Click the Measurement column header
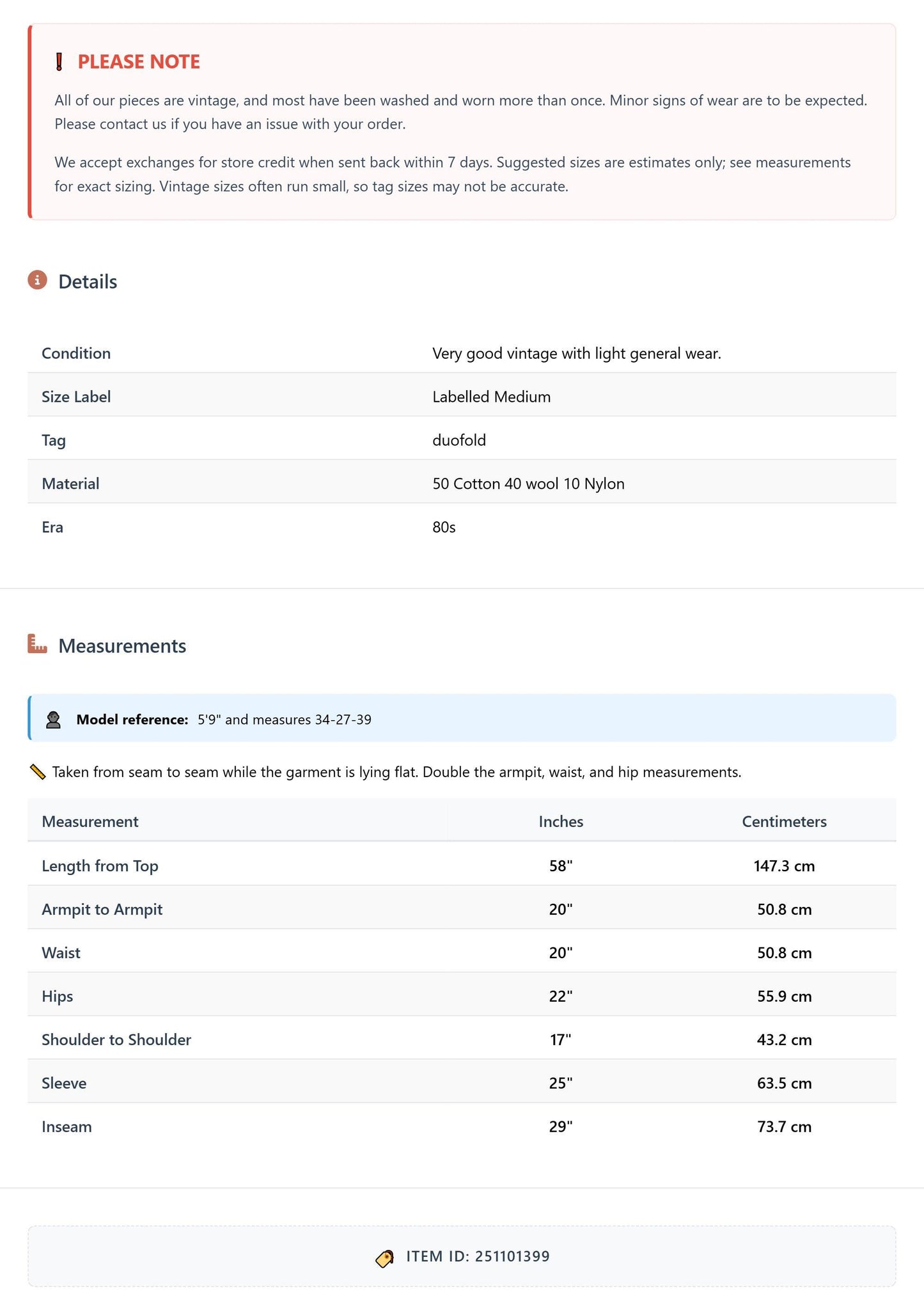Viewport: 924px width, 1310px height. (x=90, y=821)
